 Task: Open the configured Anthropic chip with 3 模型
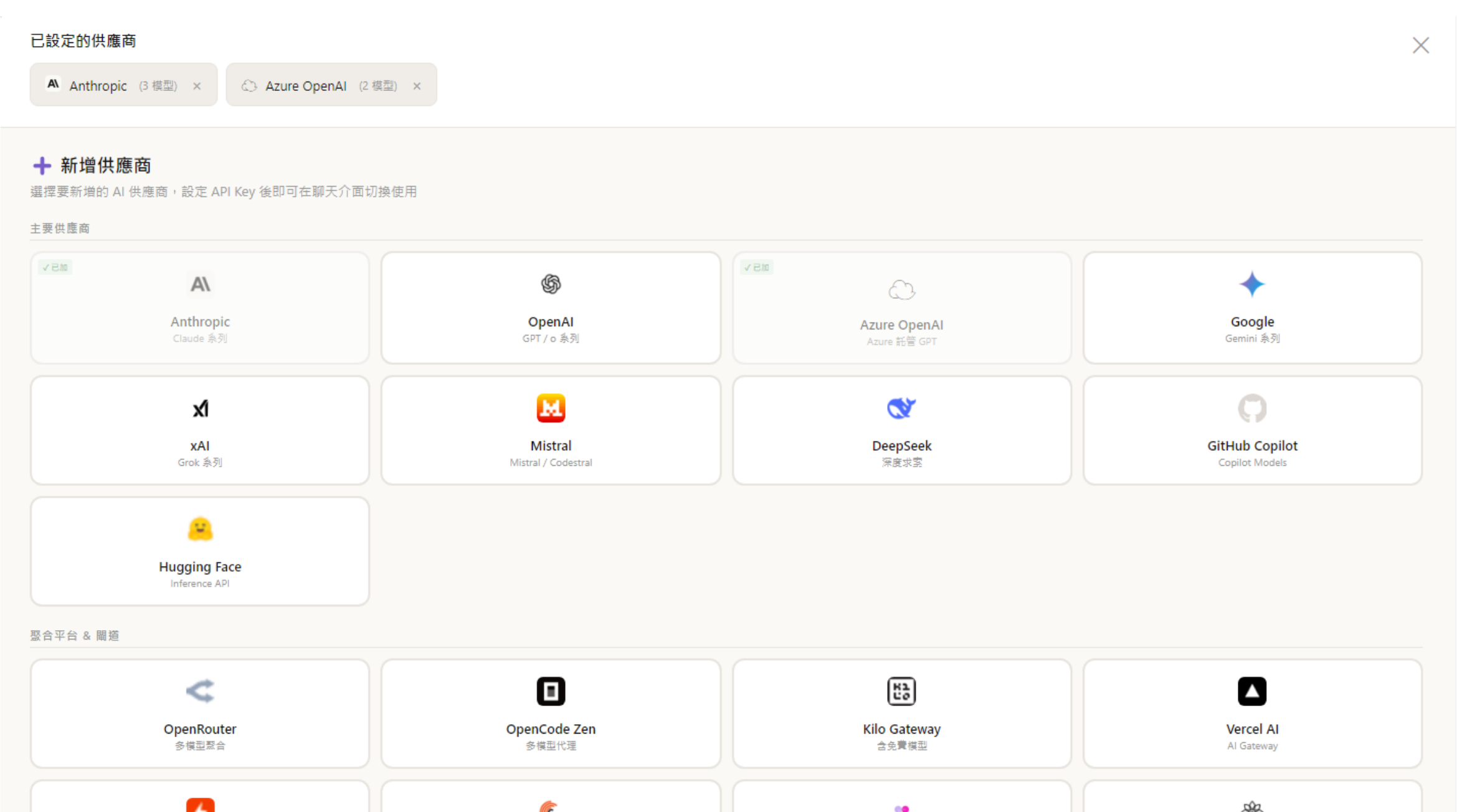pyautogui.click(x=123, y=85)
